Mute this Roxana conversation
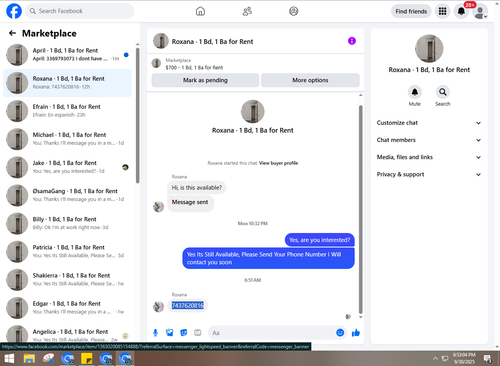 point(415,92)
